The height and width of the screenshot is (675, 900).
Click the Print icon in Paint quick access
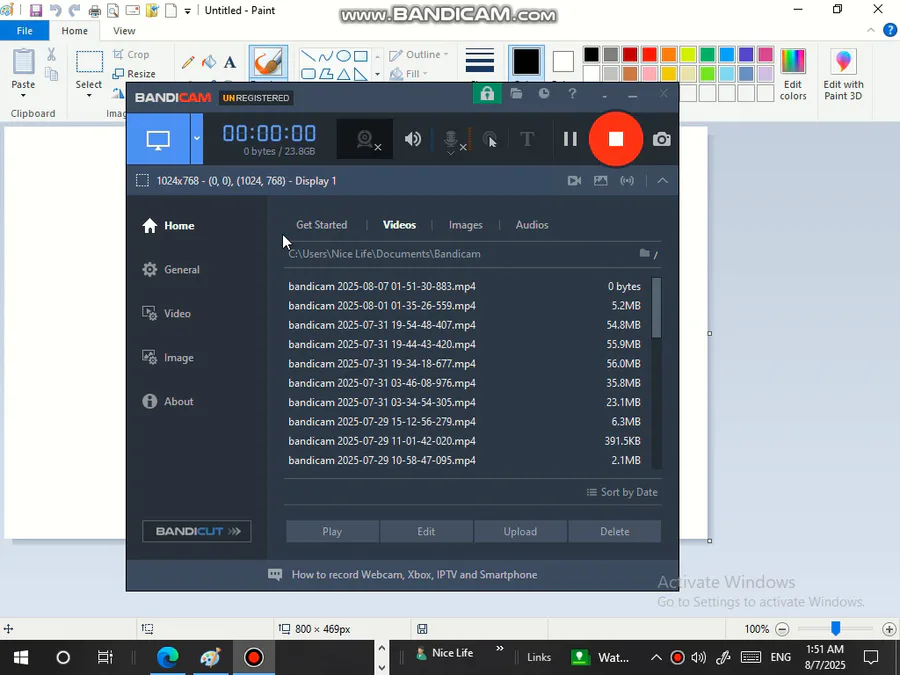pyautogui.click(x=94, y=10)
